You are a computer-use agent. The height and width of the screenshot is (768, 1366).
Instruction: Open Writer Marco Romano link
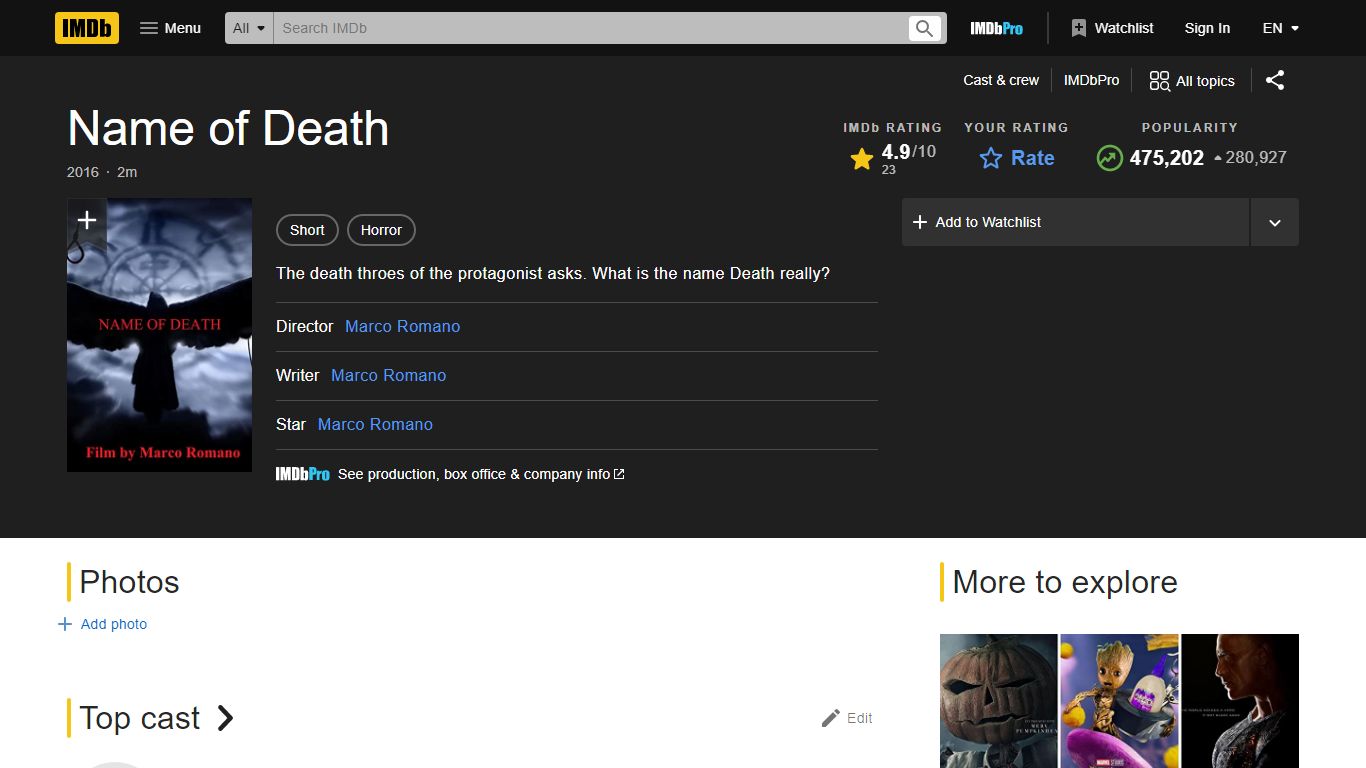(389, 375)
